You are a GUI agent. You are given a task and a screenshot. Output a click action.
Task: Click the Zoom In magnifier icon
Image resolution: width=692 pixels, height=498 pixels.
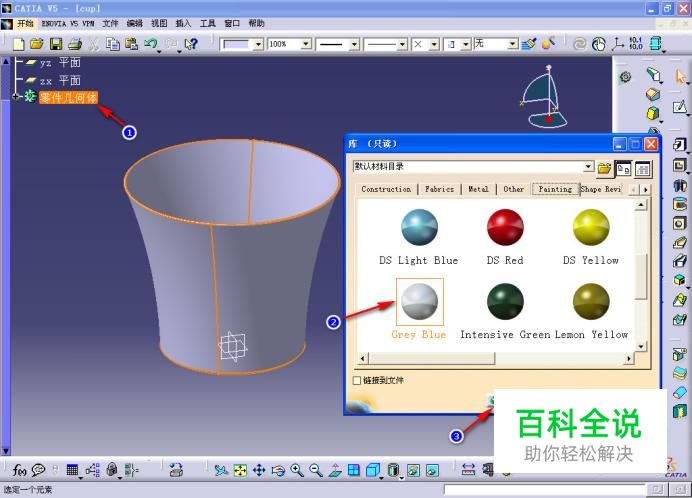click(x=297, y=471)
